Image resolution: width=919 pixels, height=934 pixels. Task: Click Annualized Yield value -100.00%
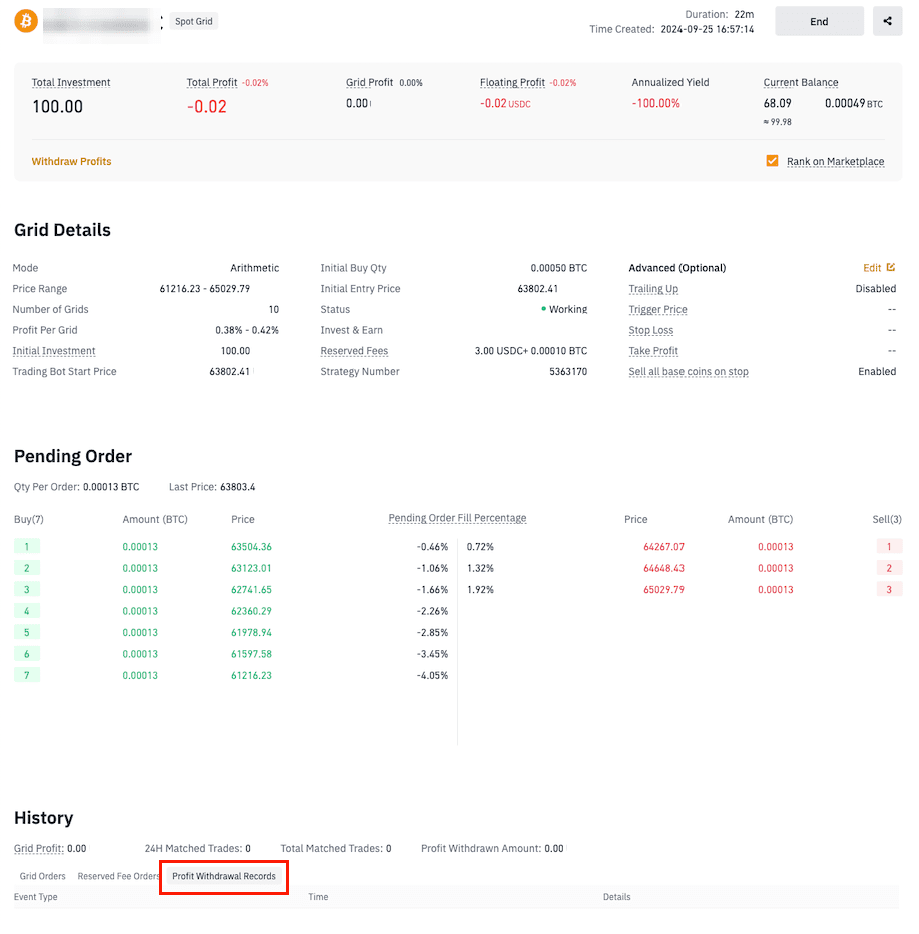(x=655, y=103)
